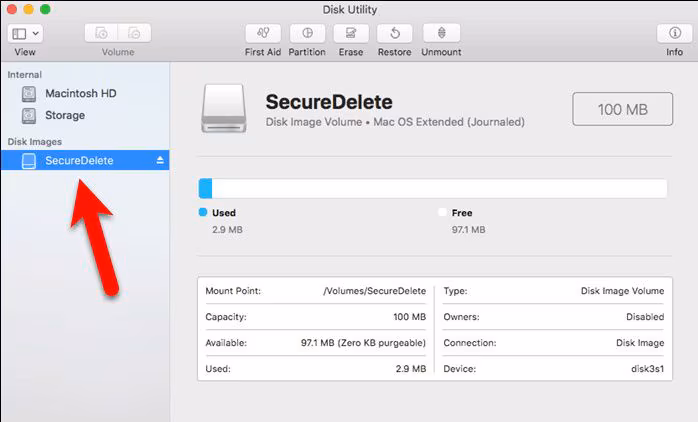Click the 100 MB capacity button
This screenshot has width=698, height=422.
623,109
